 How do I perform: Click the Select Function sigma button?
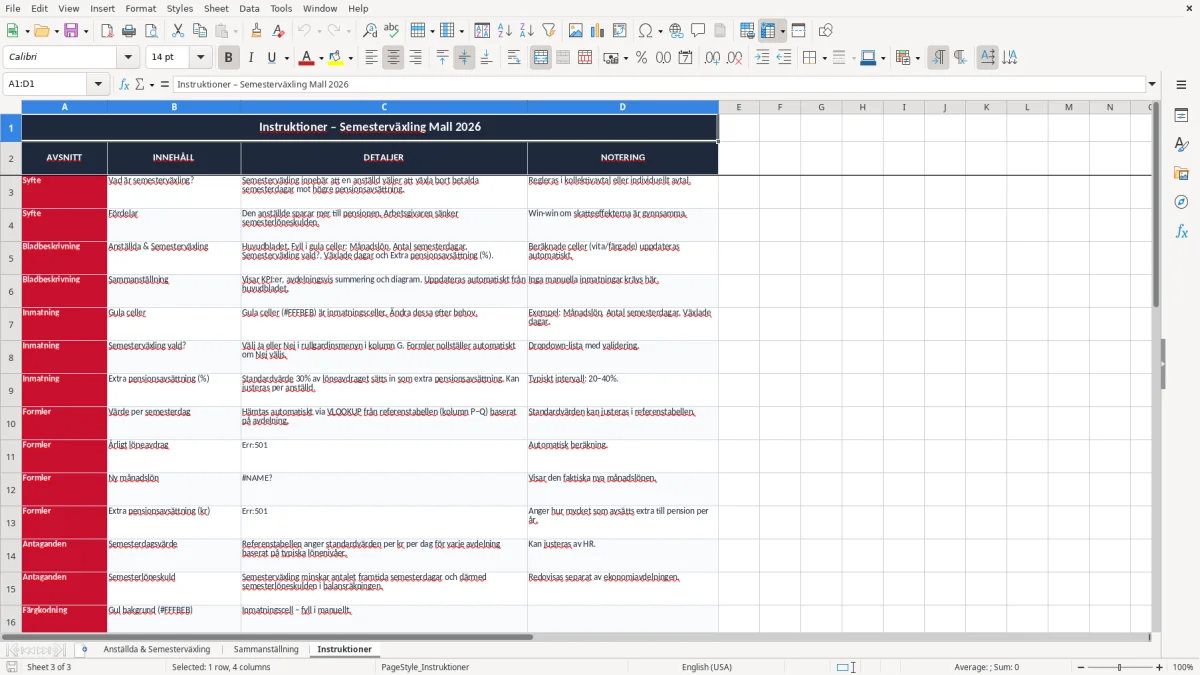click(139, 84)
